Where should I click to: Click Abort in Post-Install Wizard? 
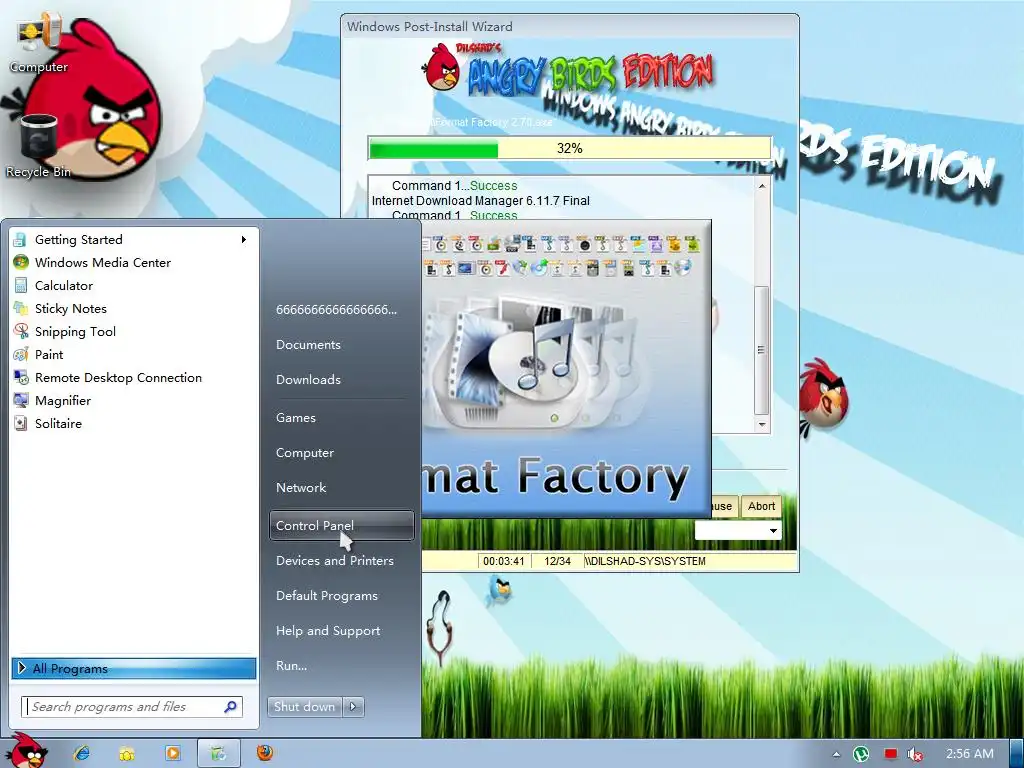point(761,506)
